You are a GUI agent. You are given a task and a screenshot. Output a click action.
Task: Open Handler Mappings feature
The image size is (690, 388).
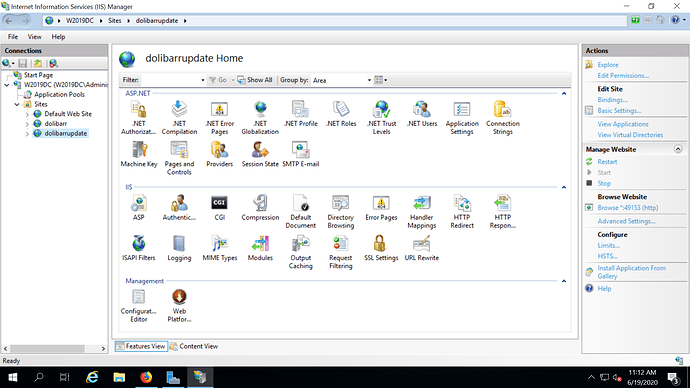pyautogui.click(x=422, y=212)
